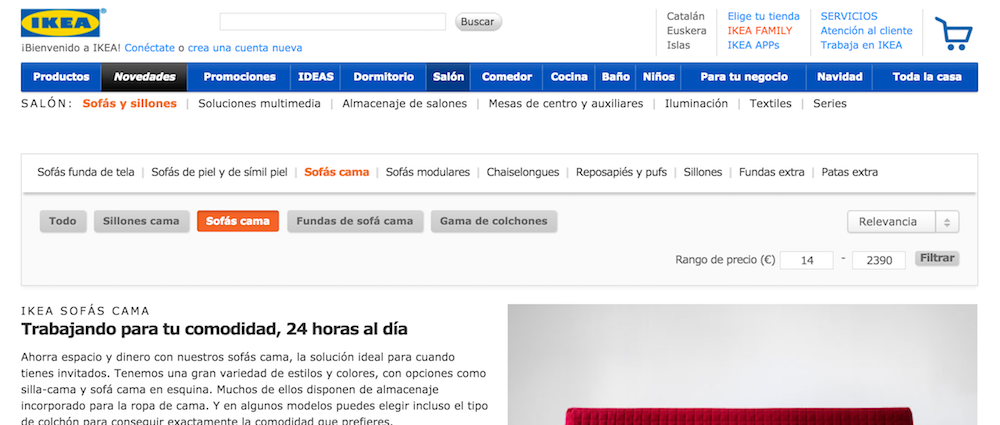
Task: Select the orange 'Sofás cama' filter button
Action: 238,221
